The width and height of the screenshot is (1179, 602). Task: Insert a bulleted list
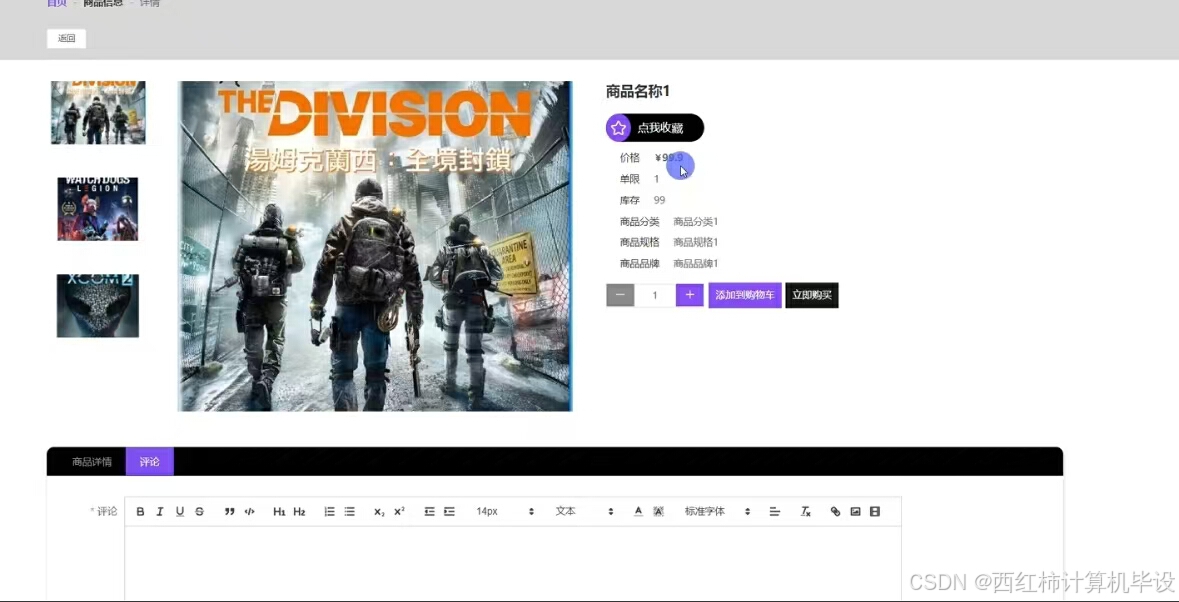[x=350, y=512]
